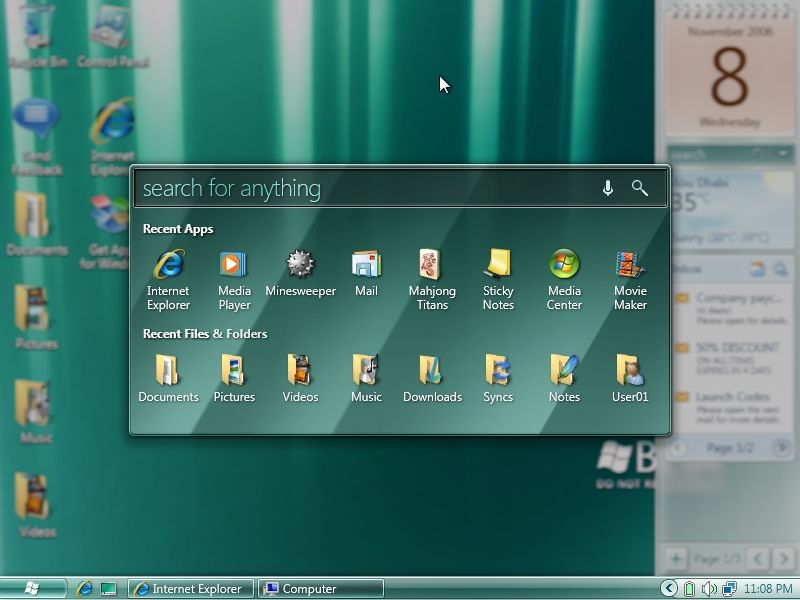
Task: Open Recycle Bin desktop icon
Action: click(37, 36)
